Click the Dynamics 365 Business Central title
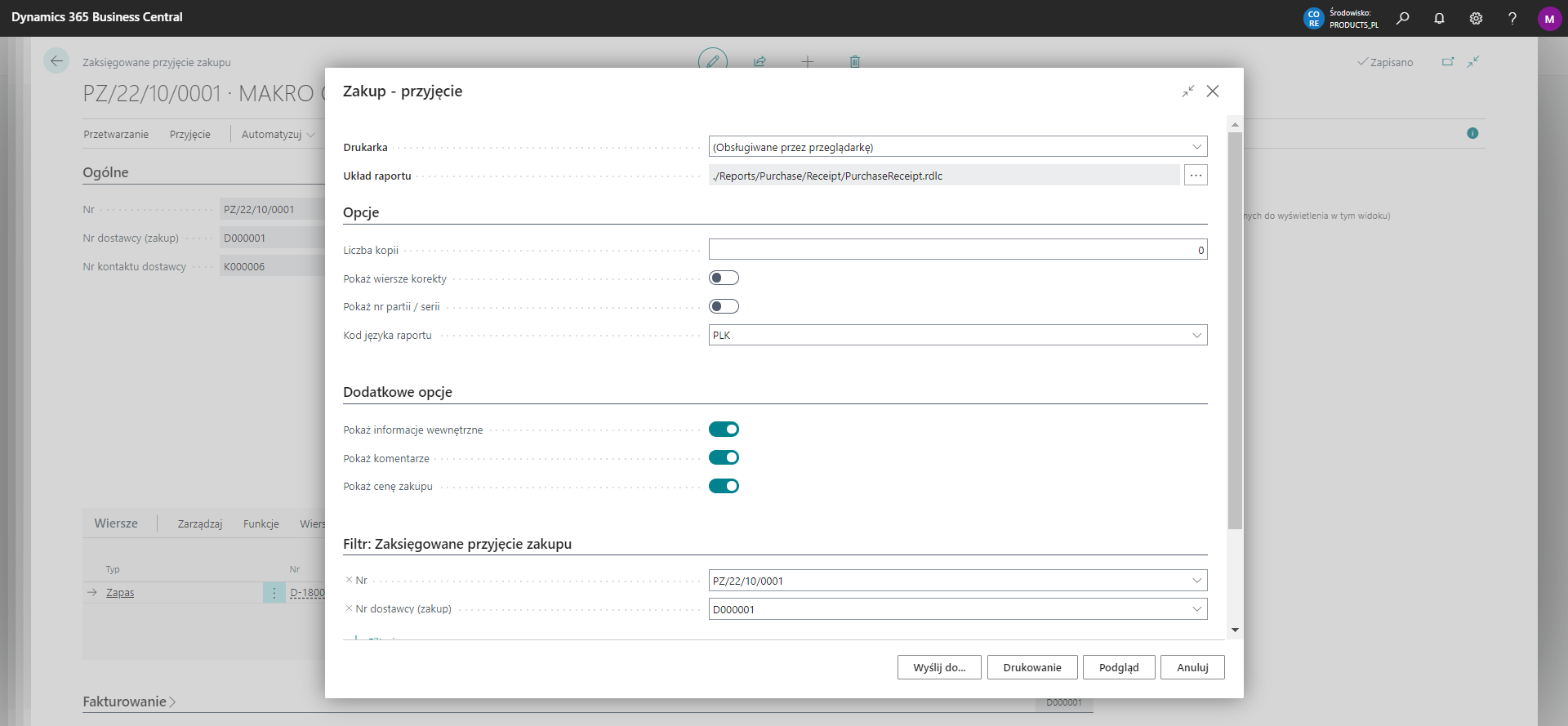1568x726 pixels. point(97,17)
